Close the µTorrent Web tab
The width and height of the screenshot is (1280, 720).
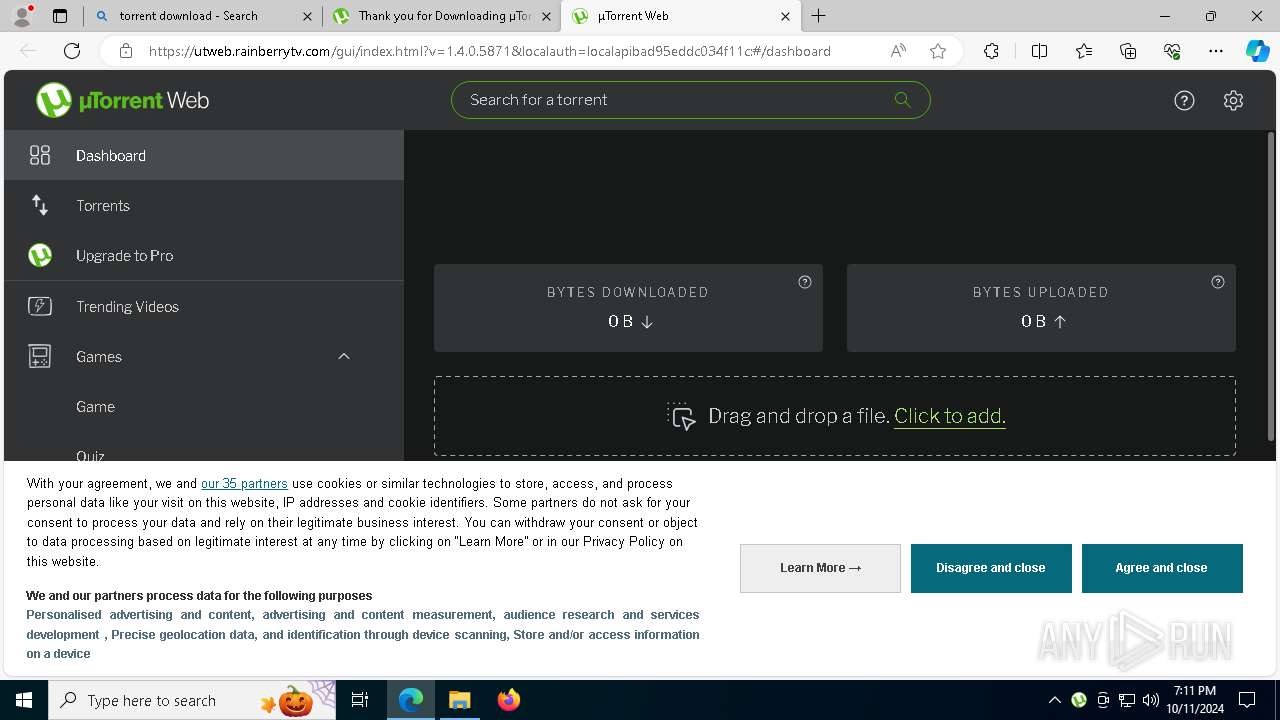(x=785, y=16)
